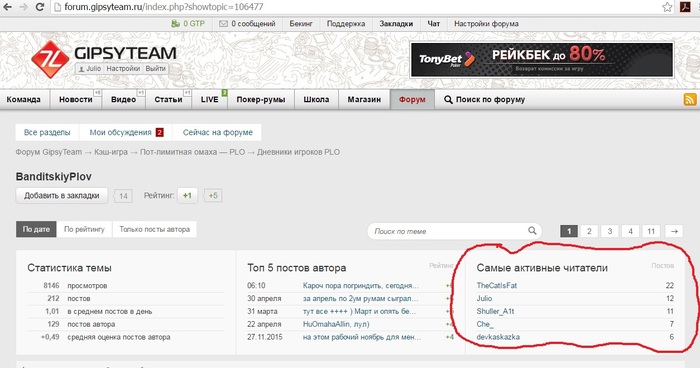Viewport: 700px width, 368px height.
Task: Open the RSS feed icon
Action: tap(690, 100)
